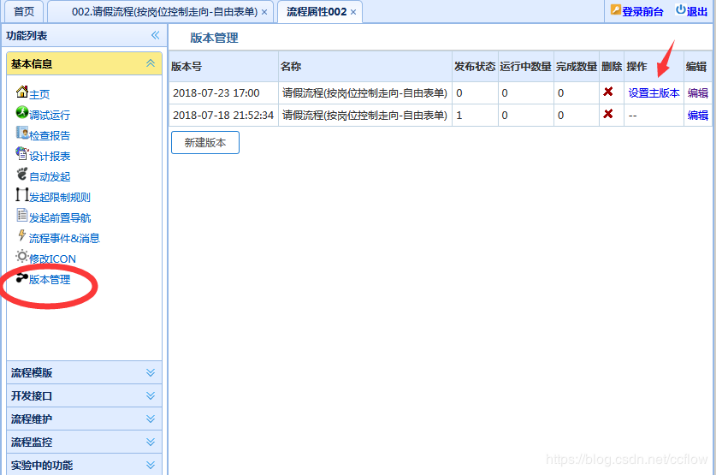Open the 调试运行 link

click(x=49, y=115)
